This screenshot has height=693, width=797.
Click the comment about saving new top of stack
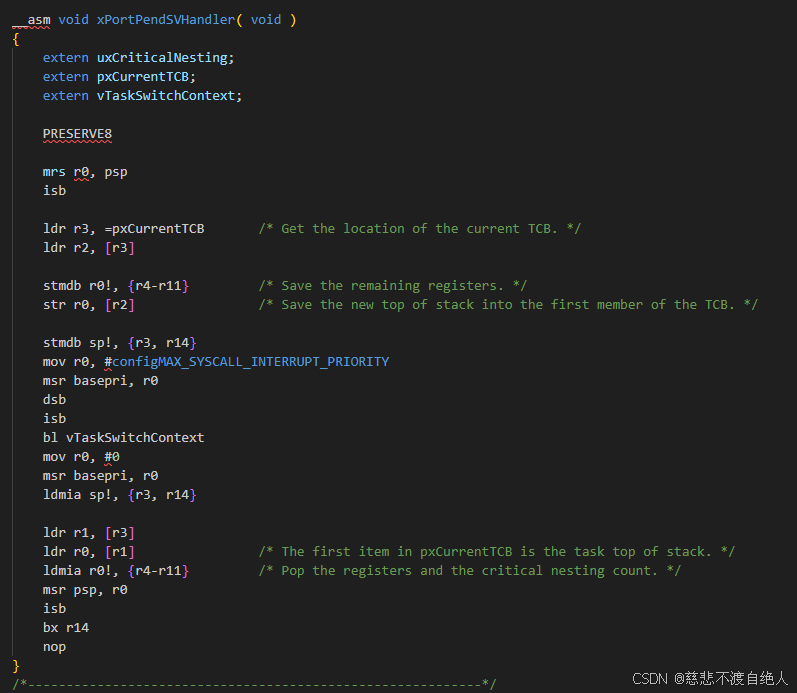click(x=508, y=305)
